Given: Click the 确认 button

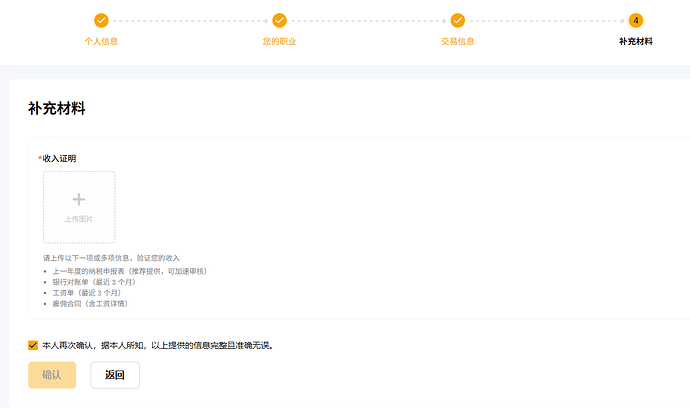Looking at the screenshot, I should click(52, 375).
